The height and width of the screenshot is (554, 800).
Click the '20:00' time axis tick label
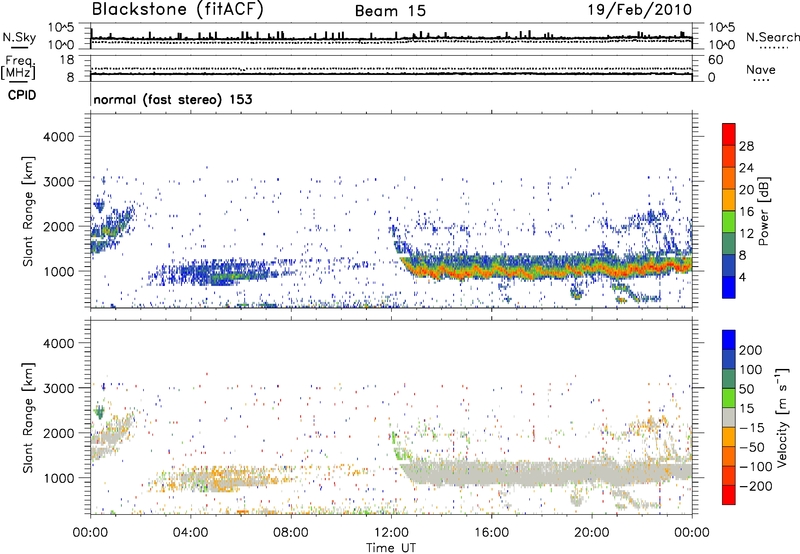coord(591,533)
